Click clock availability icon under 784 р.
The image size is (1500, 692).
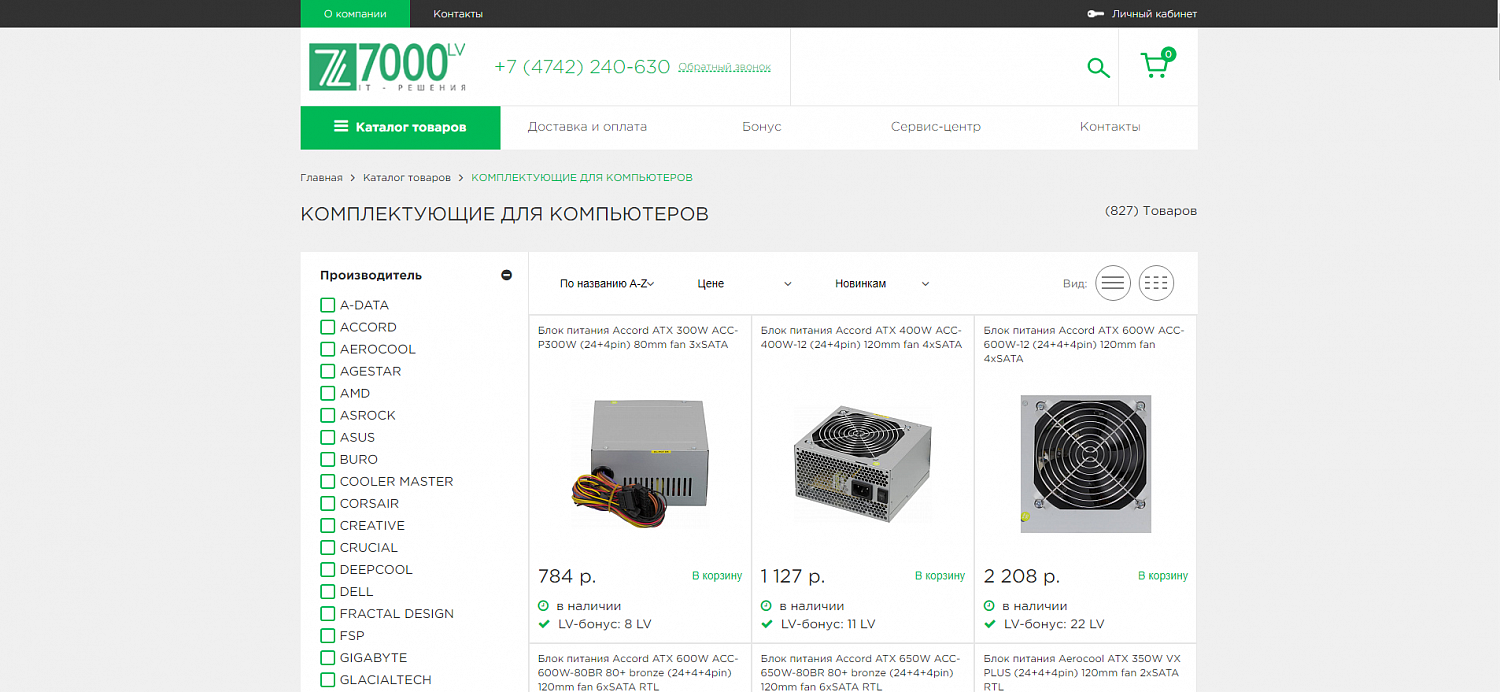click(x=543, y=606)
